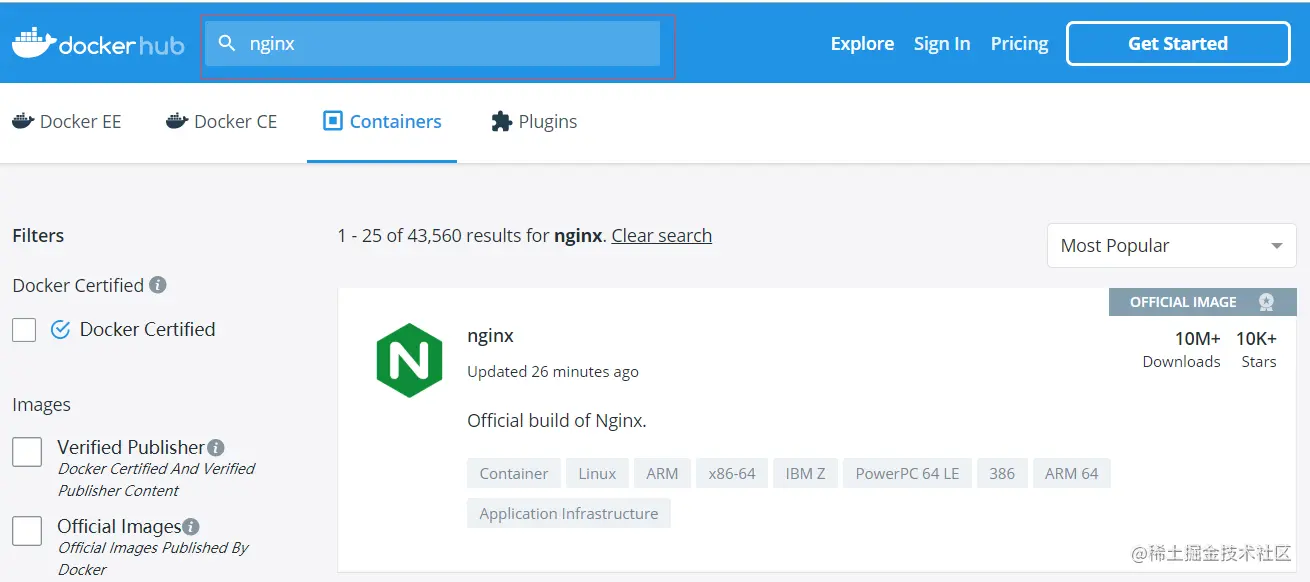Click the Official Images info icon
This screenshot has width=1310, height=582.
pos(191,527)
